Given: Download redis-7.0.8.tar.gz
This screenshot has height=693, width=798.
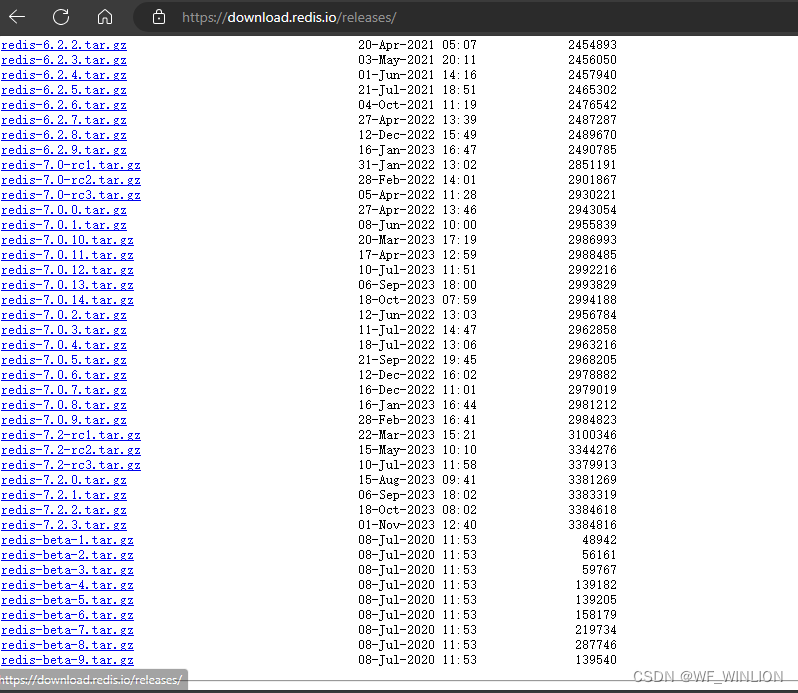Looking at the screenshot, I should click(x=64, y=406).
